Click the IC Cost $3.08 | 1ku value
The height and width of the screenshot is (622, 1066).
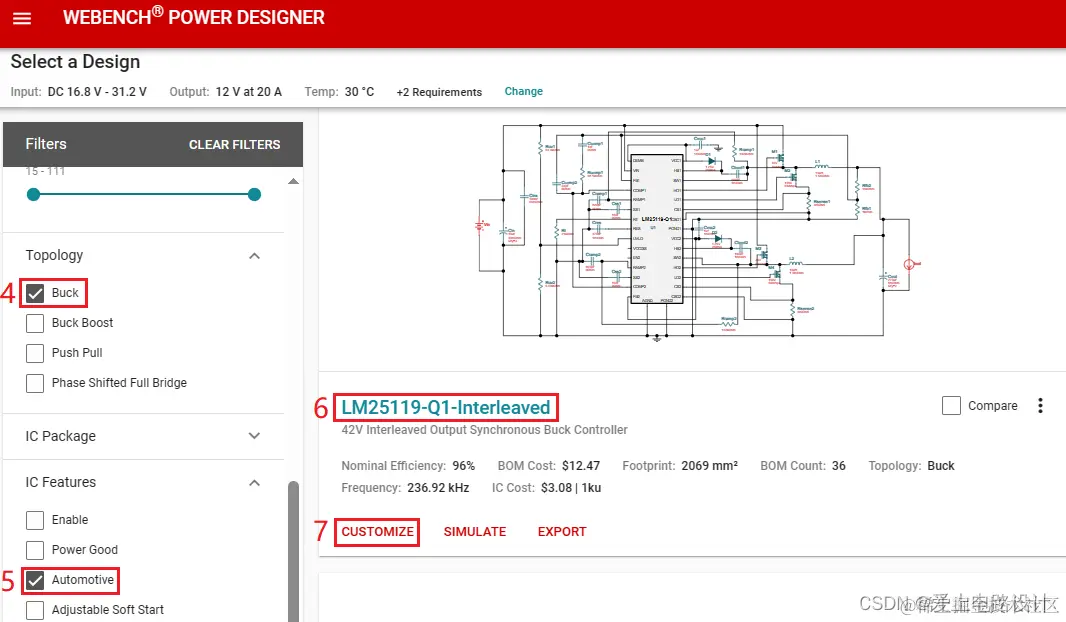pos(571,487)
